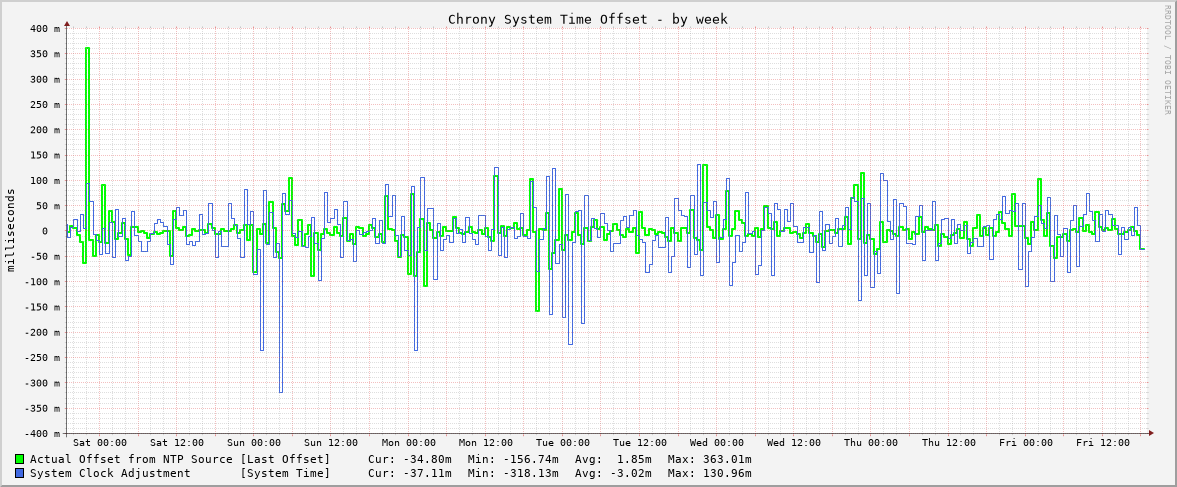Click the "Sun 12:00" x-axis label
The height and width of the screenshot is (487, 1177).
[x=331, y=443]
